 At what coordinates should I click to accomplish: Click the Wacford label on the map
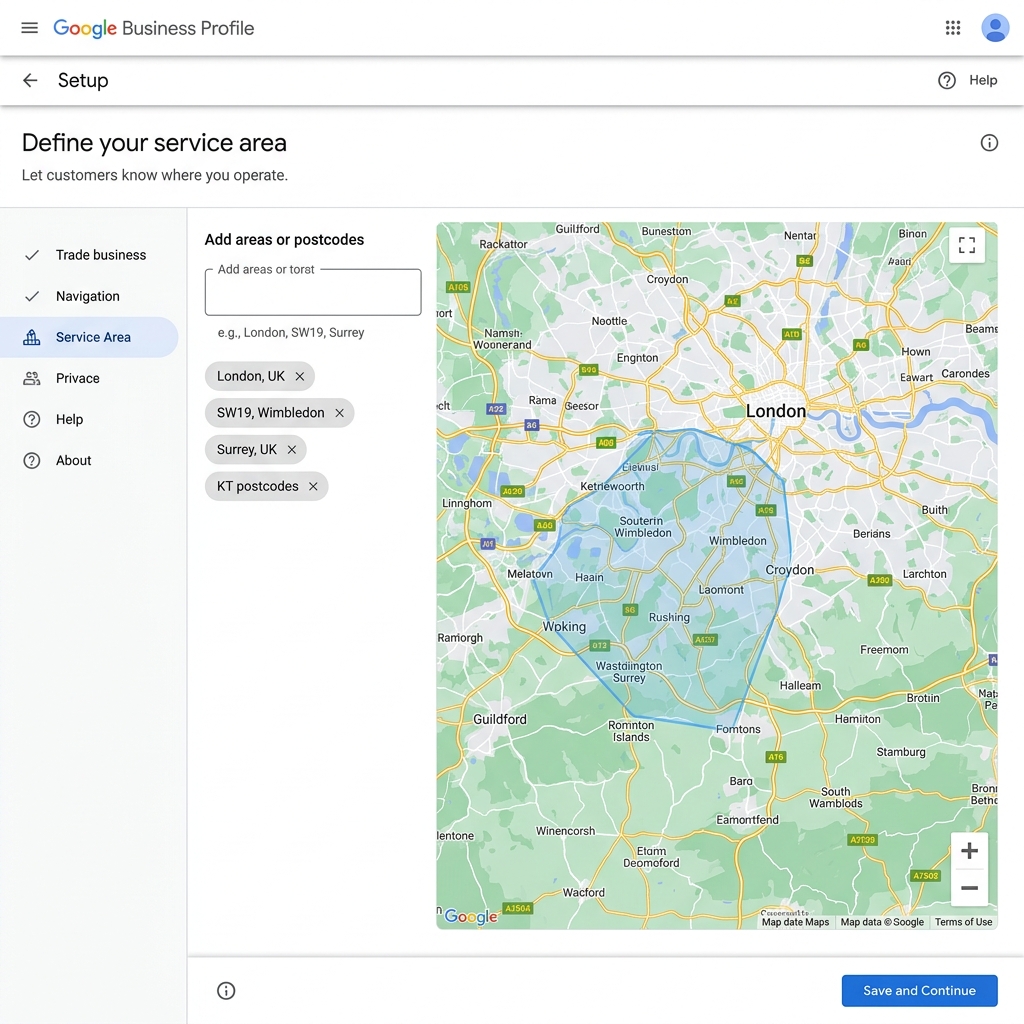pyautogui.click(x=584, y=893)
